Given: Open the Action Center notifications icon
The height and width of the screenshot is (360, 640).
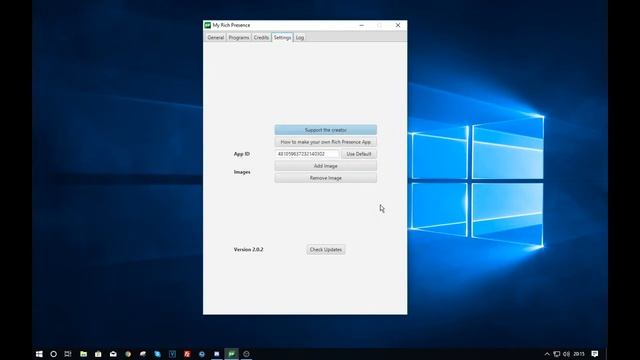Looking at the screenshot, I should 595,354.
